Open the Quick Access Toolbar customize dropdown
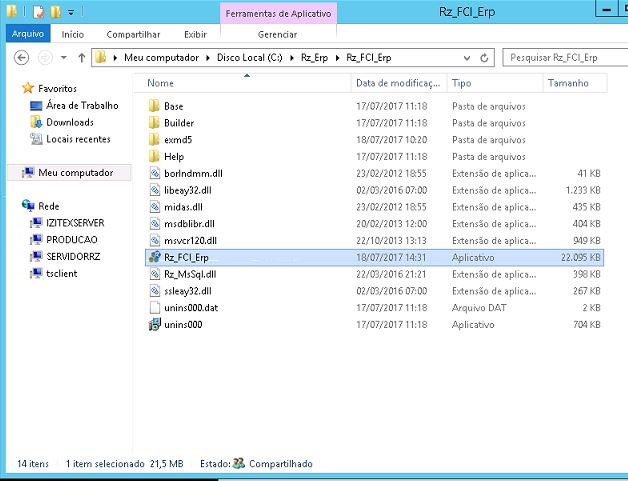 pos(71,13)
